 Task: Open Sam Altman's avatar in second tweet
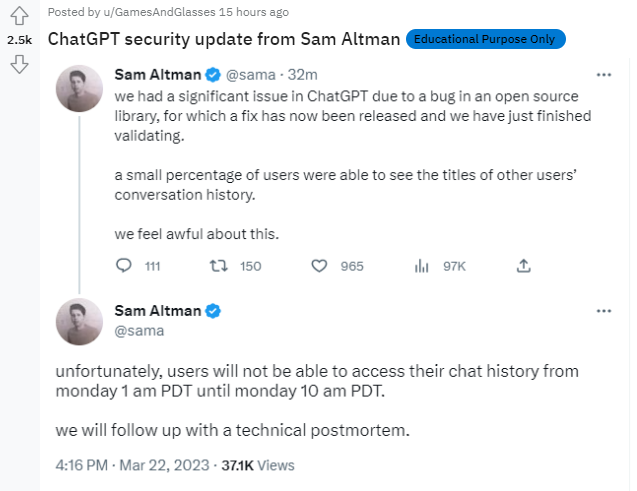[x=79, y=321]
